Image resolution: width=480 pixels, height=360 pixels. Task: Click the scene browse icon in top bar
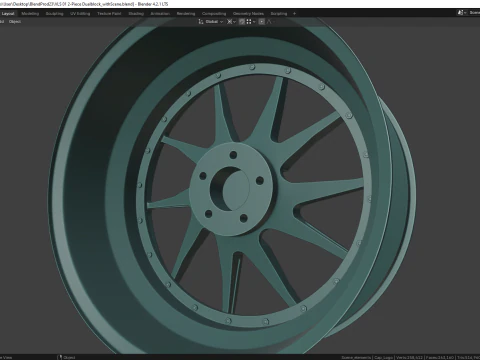(462, 13)
